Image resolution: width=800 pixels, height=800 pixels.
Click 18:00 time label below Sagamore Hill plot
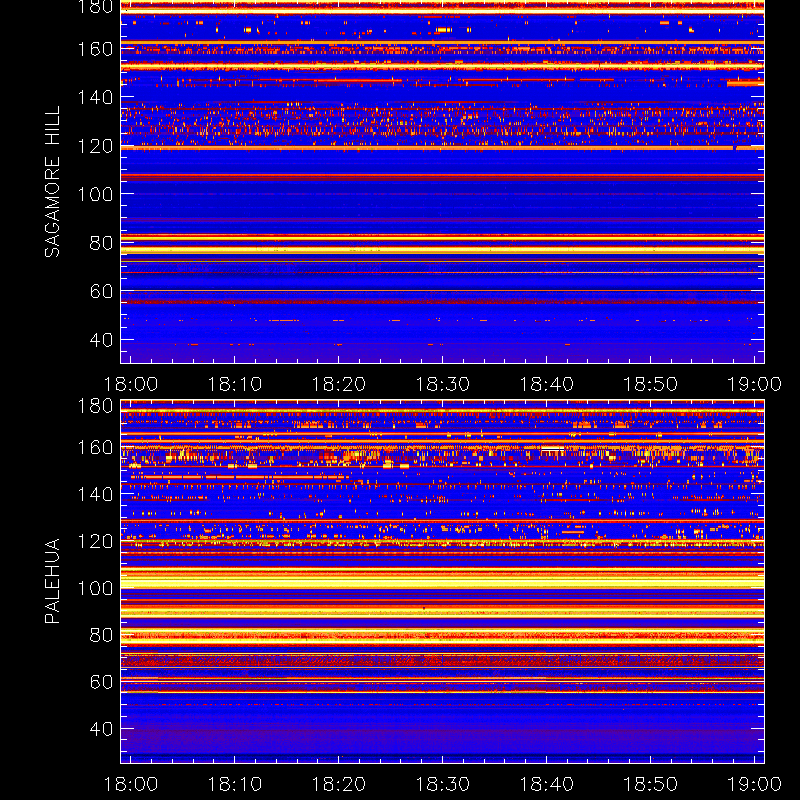pyautogui.click(x=131, y=384)
